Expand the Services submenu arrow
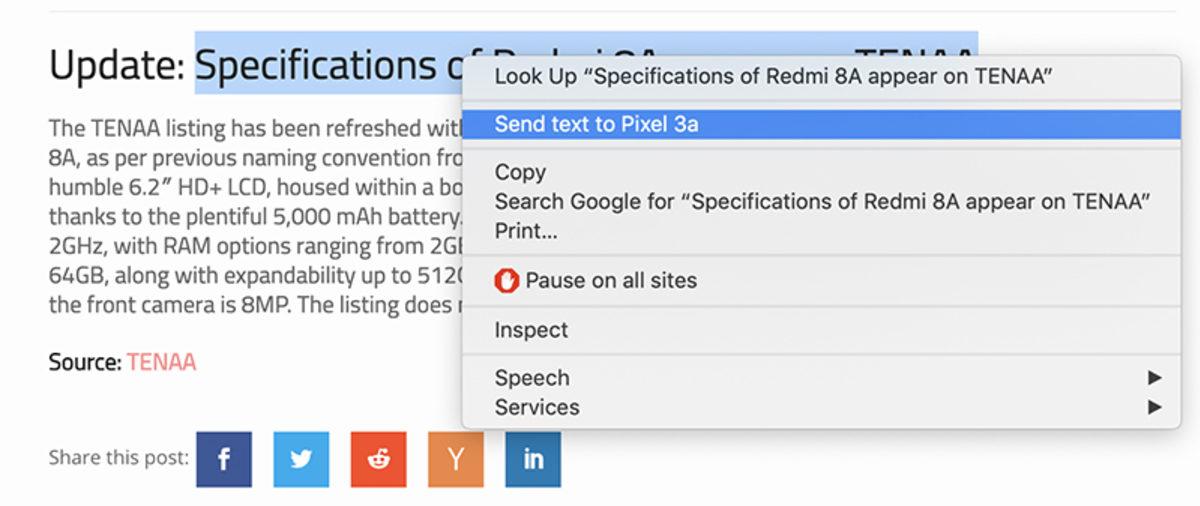Screen dimensions: 1200x506 (x=1154, y=407)
